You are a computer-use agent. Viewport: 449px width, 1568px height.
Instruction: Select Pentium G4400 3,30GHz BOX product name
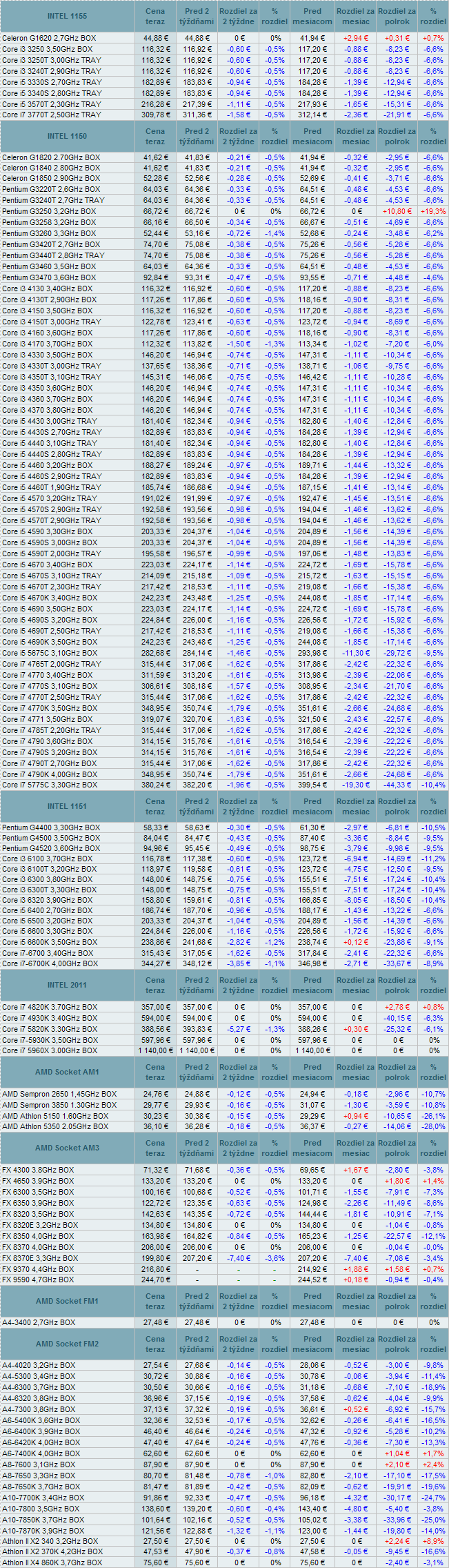[x=51, y=827]
